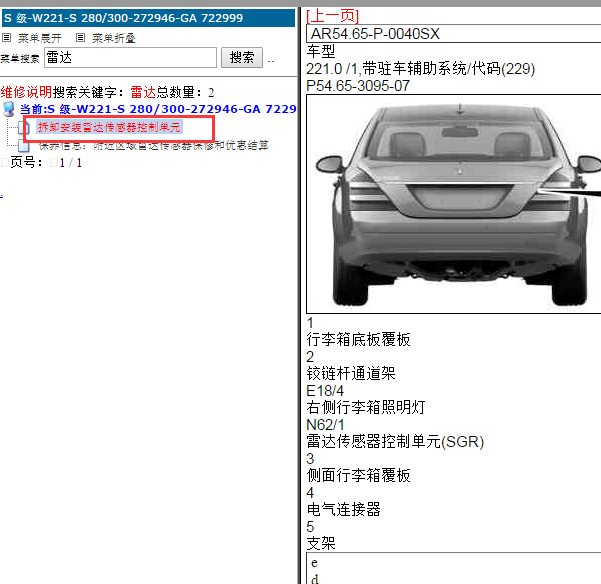Image resolution: width=601 pixels, height=584 pixels.
Task: Click the rear-view S-Class car image
Action: pos(453,204)
